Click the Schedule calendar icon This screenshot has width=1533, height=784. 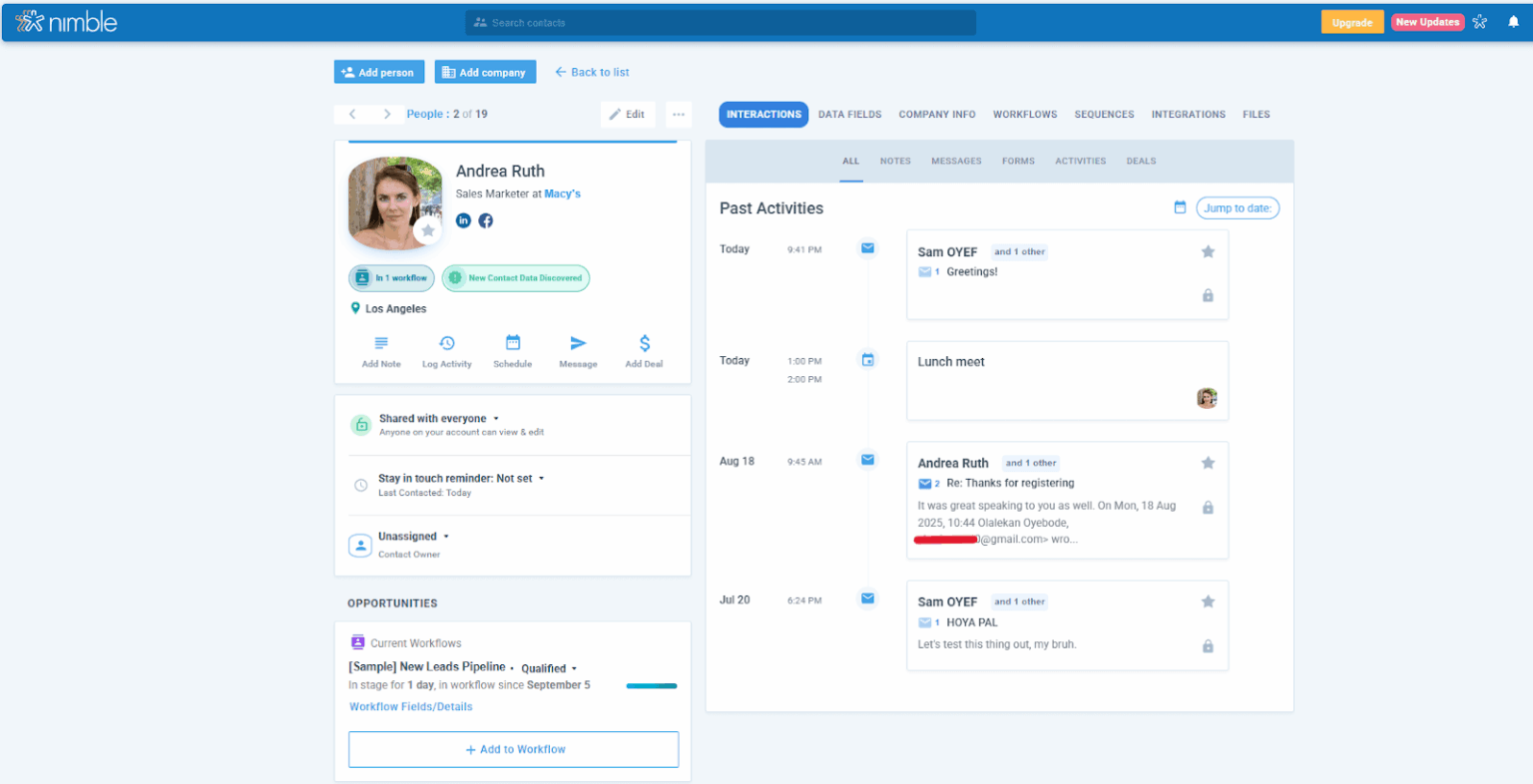512,343
